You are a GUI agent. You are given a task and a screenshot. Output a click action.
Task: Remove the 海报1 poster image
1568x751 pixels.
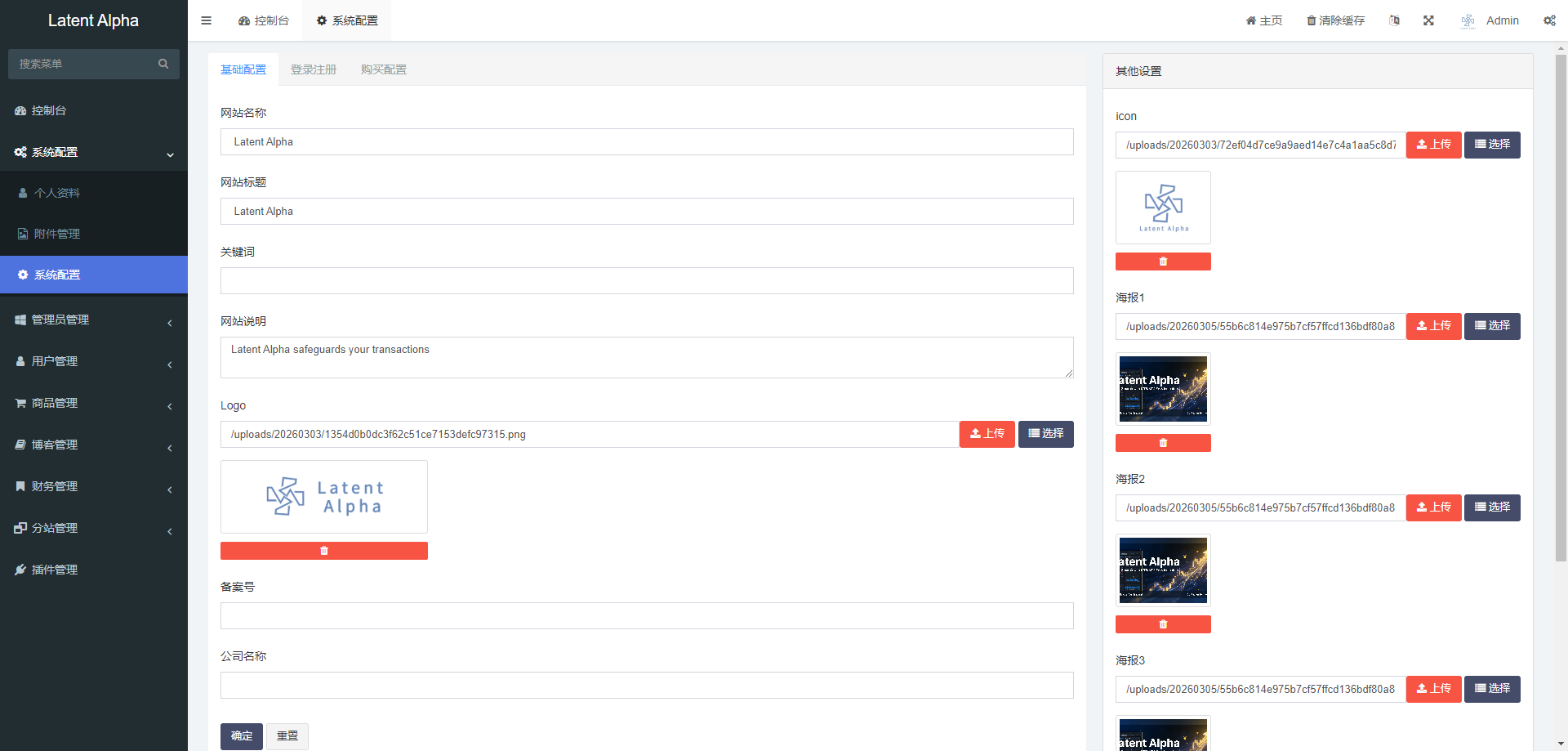(1163, 443)
